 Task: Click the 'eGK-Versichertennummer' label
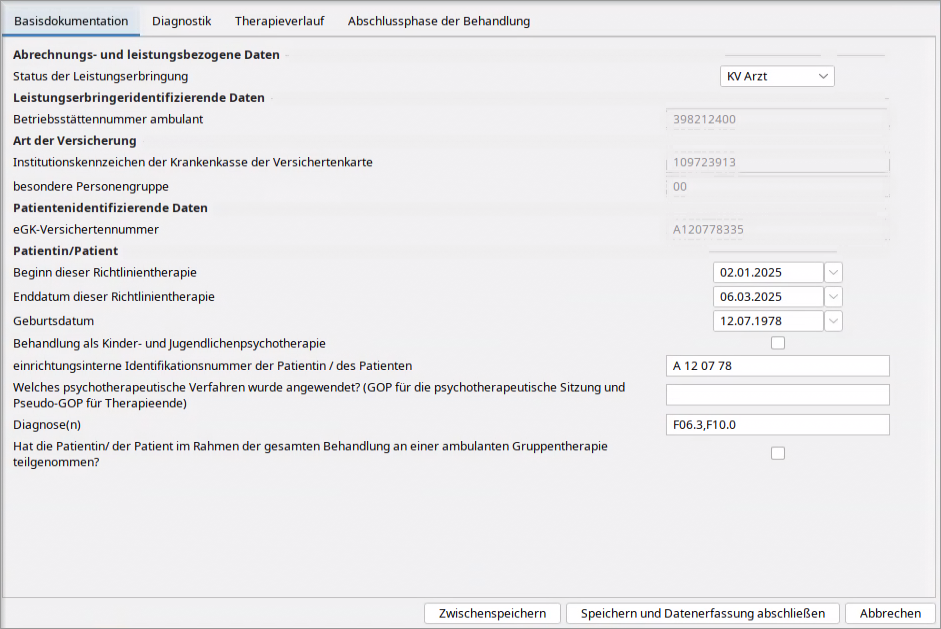click(x=86, y=229)
